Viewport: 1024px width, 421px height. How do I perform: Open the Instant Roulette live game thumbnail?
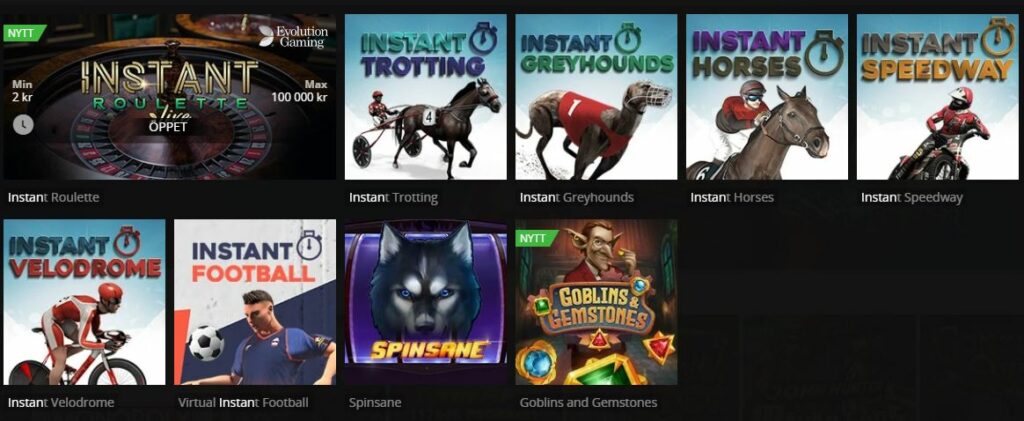coord(170,97)
